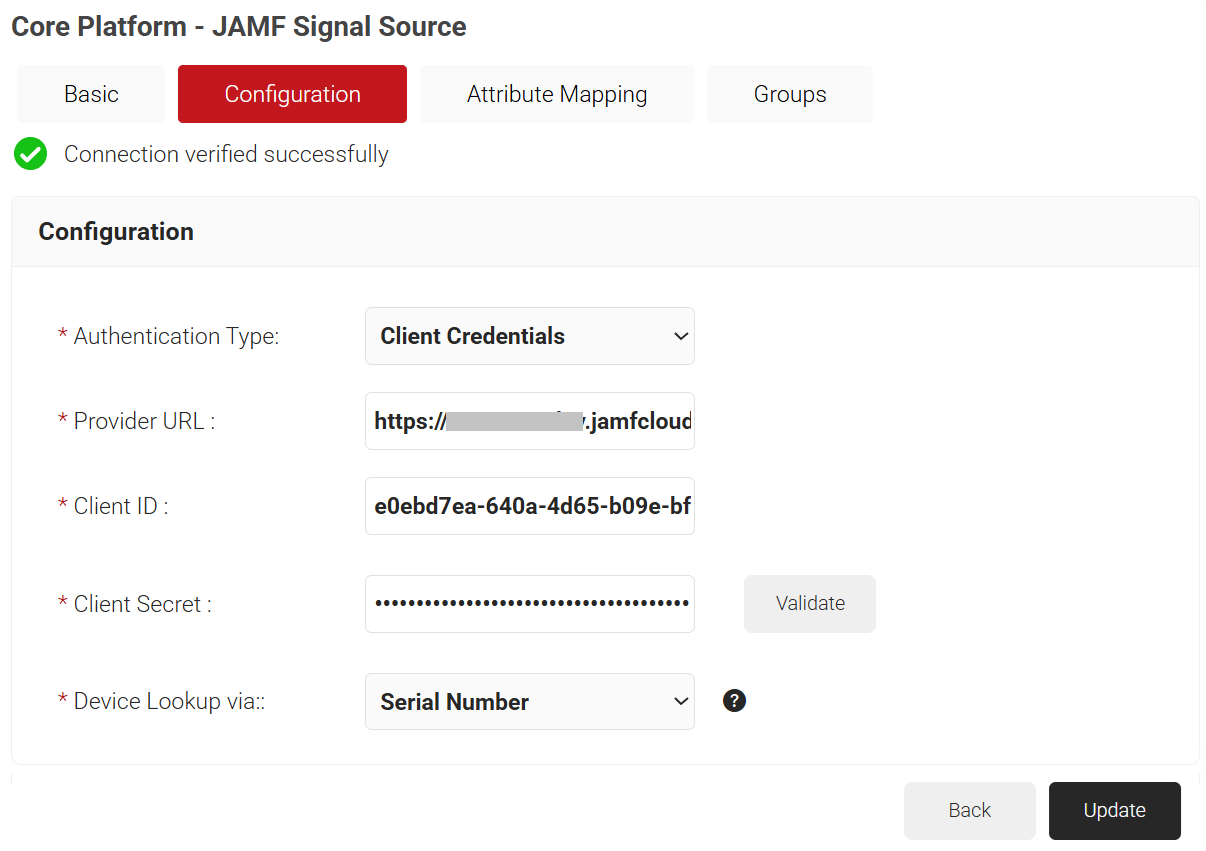
Task: Click the 'Connection verified successfully' message
Action: [x=226, y=154]
